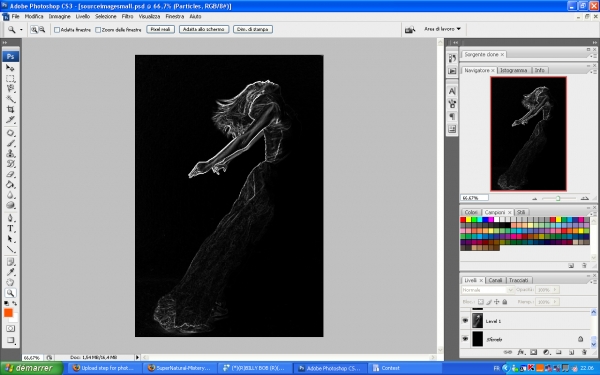Click the Dim. di stampa button
This screenshot has width=600, height=375.
coord(253,29)
